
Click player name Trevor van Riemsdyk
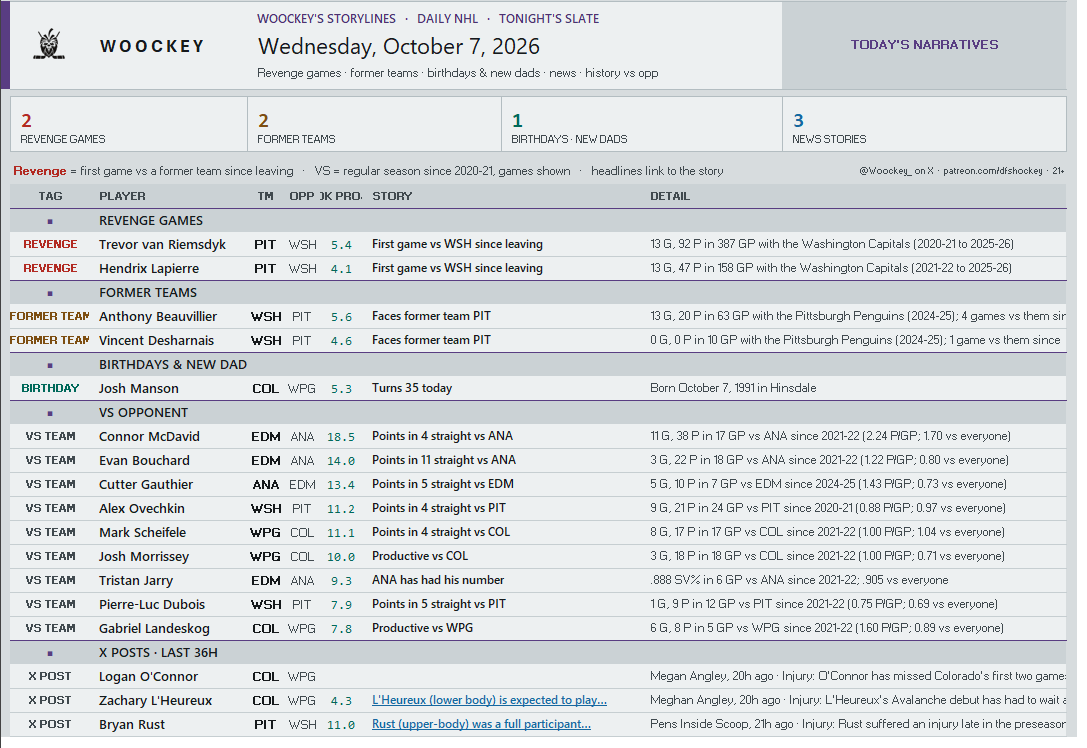click(x=162, y=245)
